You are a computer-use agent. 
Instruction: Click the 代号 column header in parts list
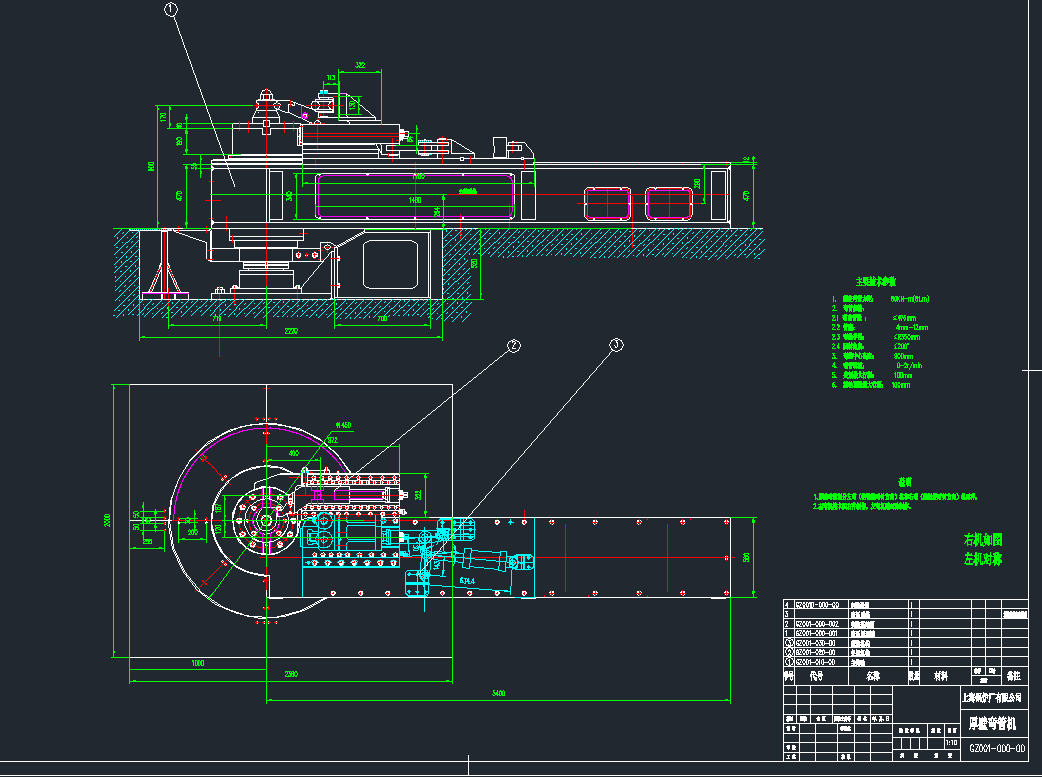click(817, 677)
